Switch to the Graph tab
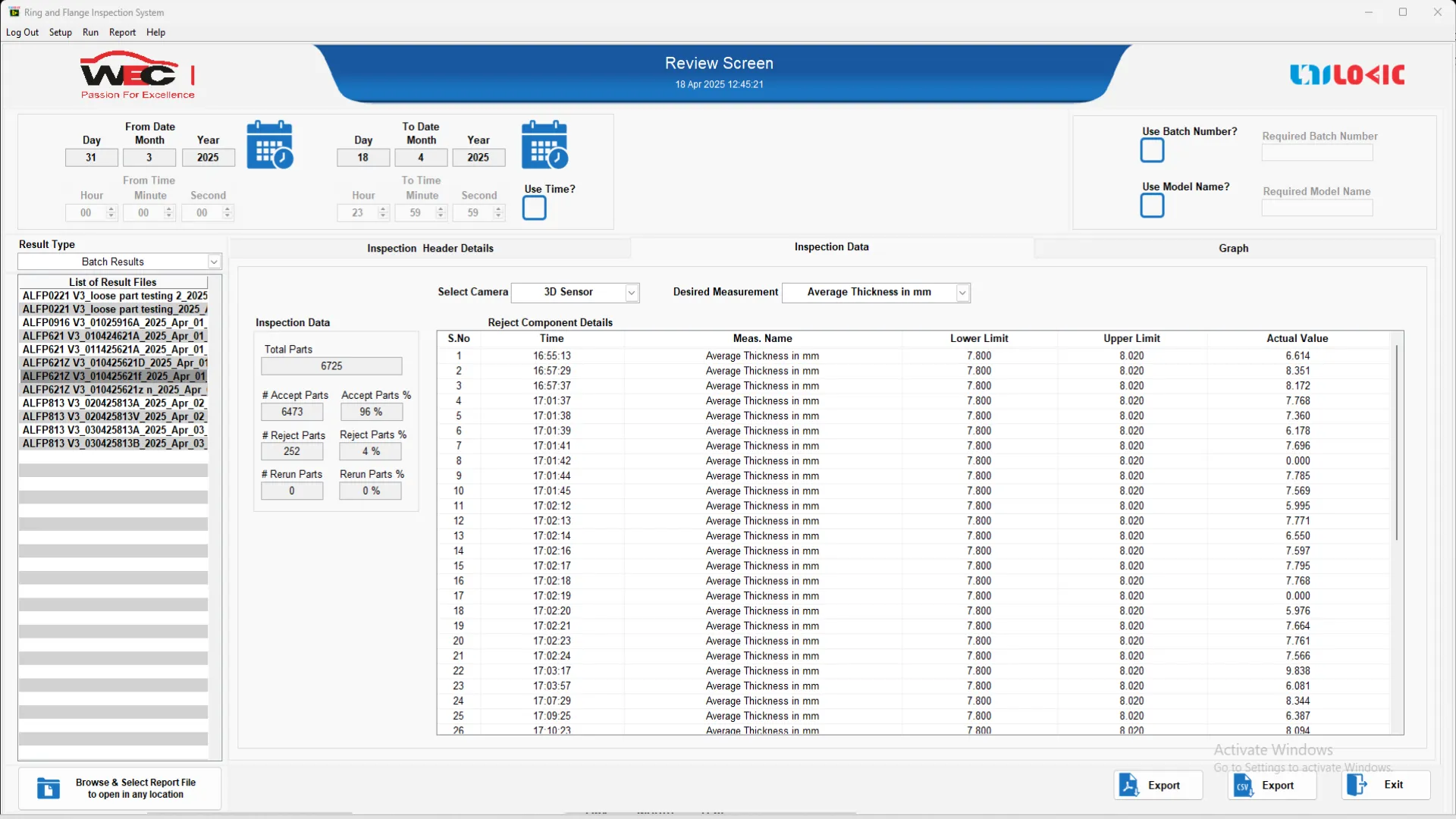The image size is (1456, 819). pyautogui.click(x=1233, y=248)
